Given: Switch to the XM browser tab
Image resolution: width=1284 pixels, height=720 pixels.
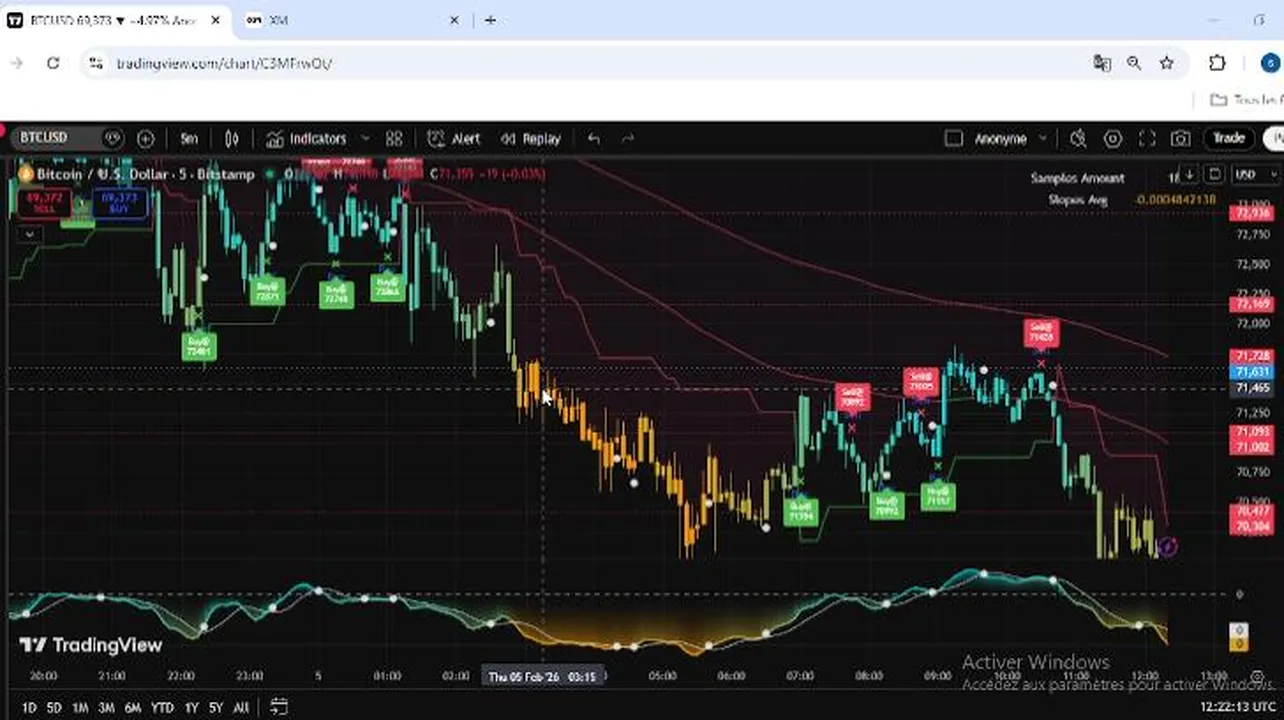Looking at the screenshot, I should (351, 20).
